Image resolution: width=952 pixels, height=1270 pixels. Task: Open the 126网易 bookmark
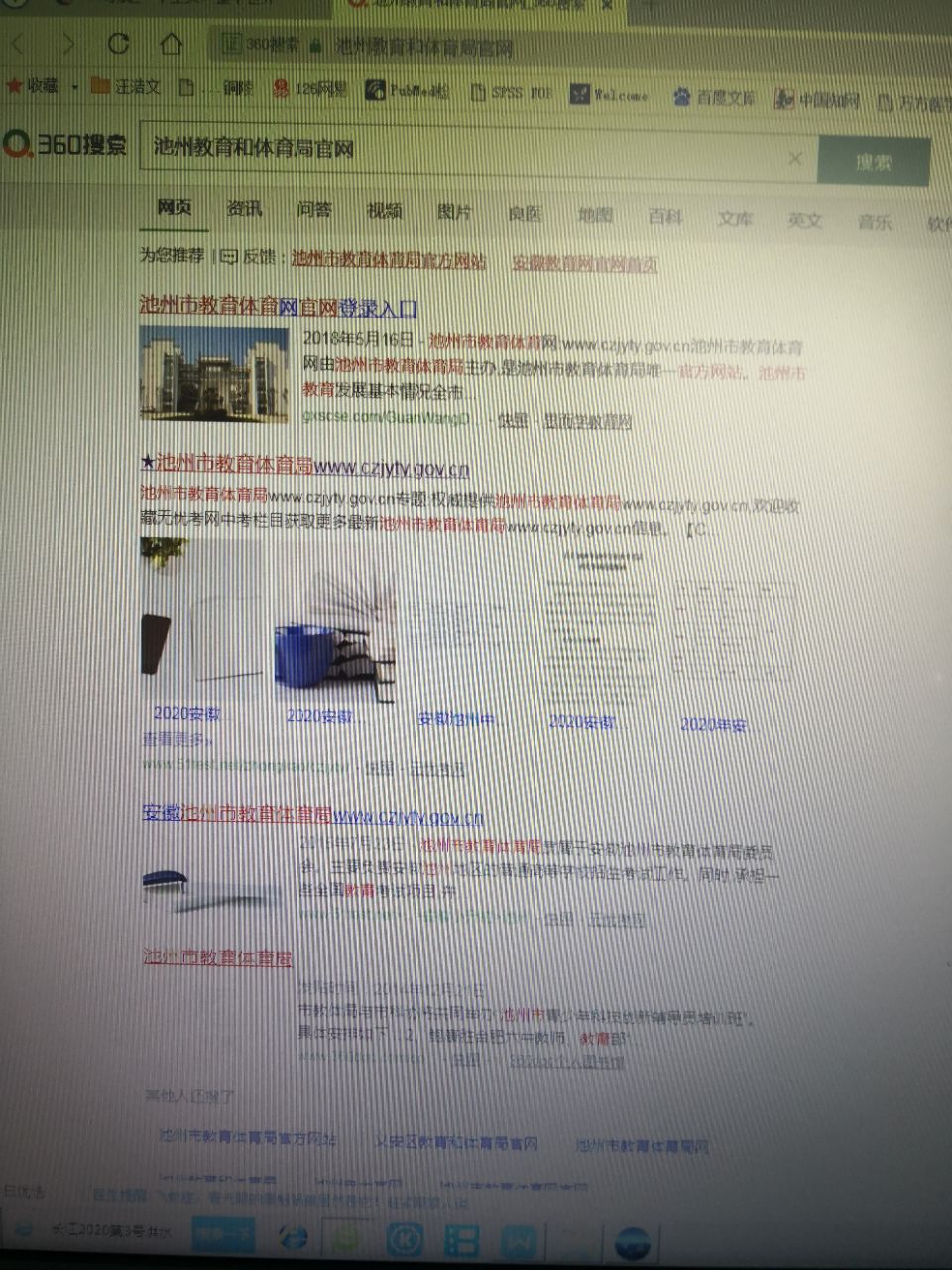coord(310,89)
